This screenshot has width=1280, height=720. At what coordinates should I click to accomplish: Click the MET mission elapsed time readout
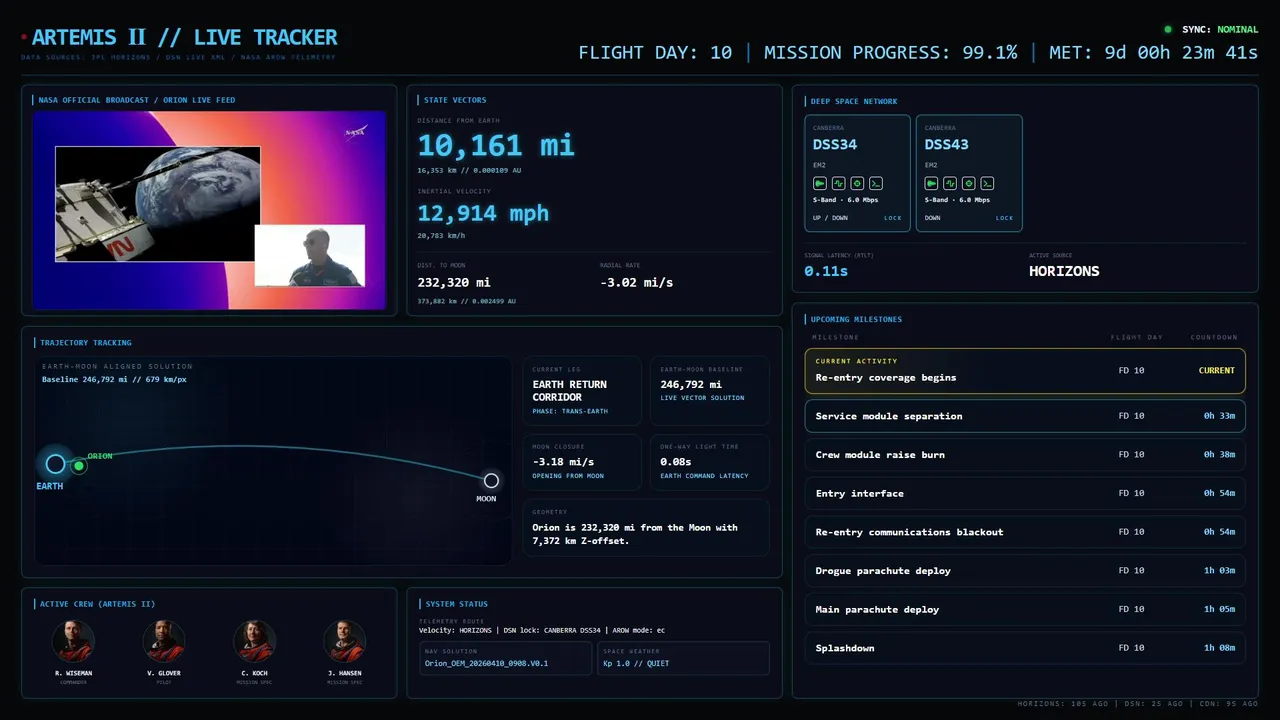[1153, 53]
